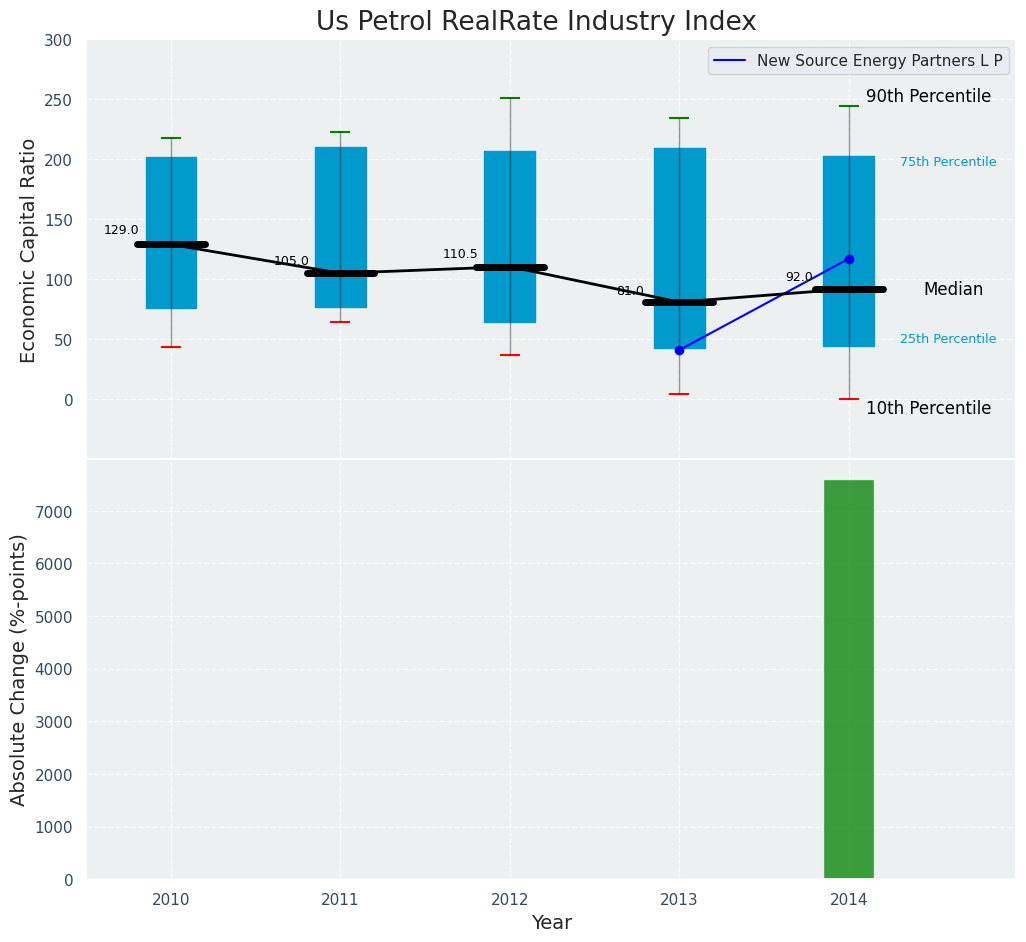Click the chart title Us Petrol RealRate Industry Index

point(536,22)
